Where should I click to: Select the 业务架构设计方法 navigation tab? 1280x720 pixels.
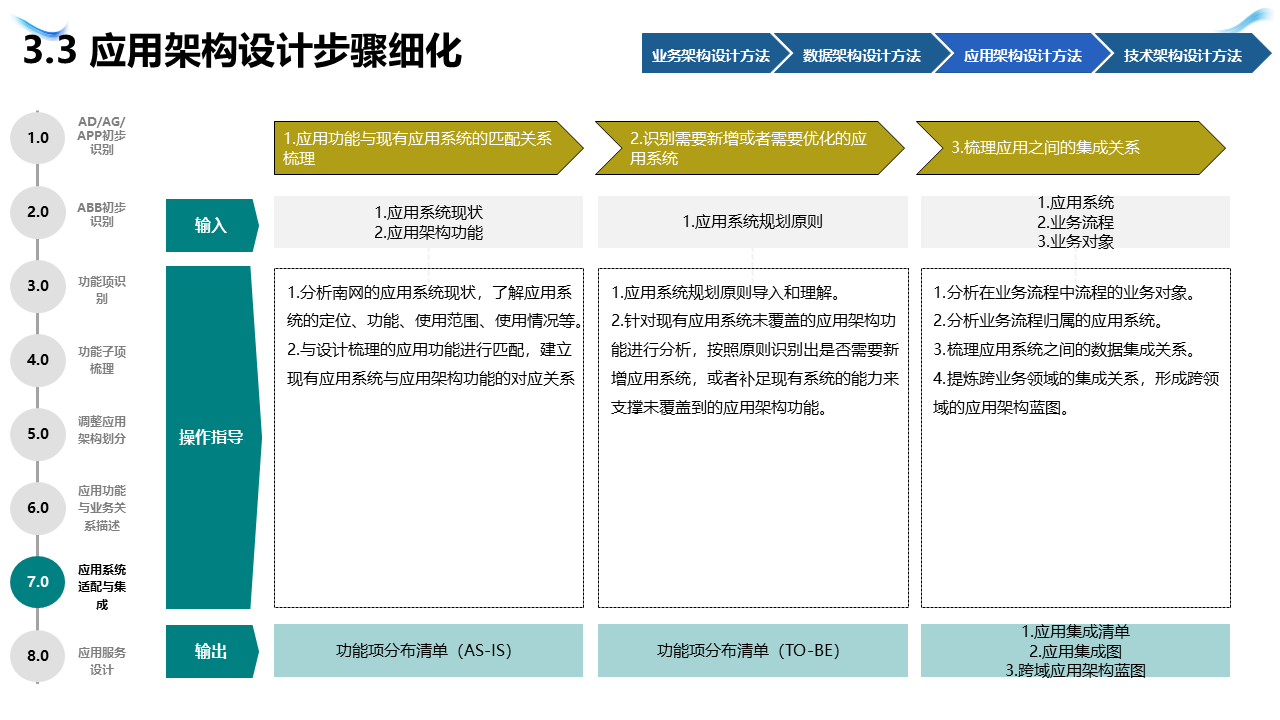tap(710, 55)
